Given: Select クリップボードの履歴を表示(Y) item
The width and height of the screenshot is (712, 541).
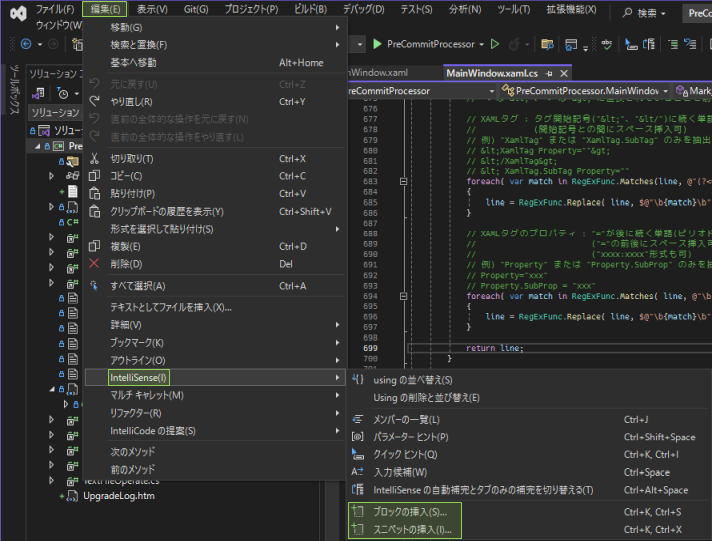Looking at the screenshot, I should [215, 212].
